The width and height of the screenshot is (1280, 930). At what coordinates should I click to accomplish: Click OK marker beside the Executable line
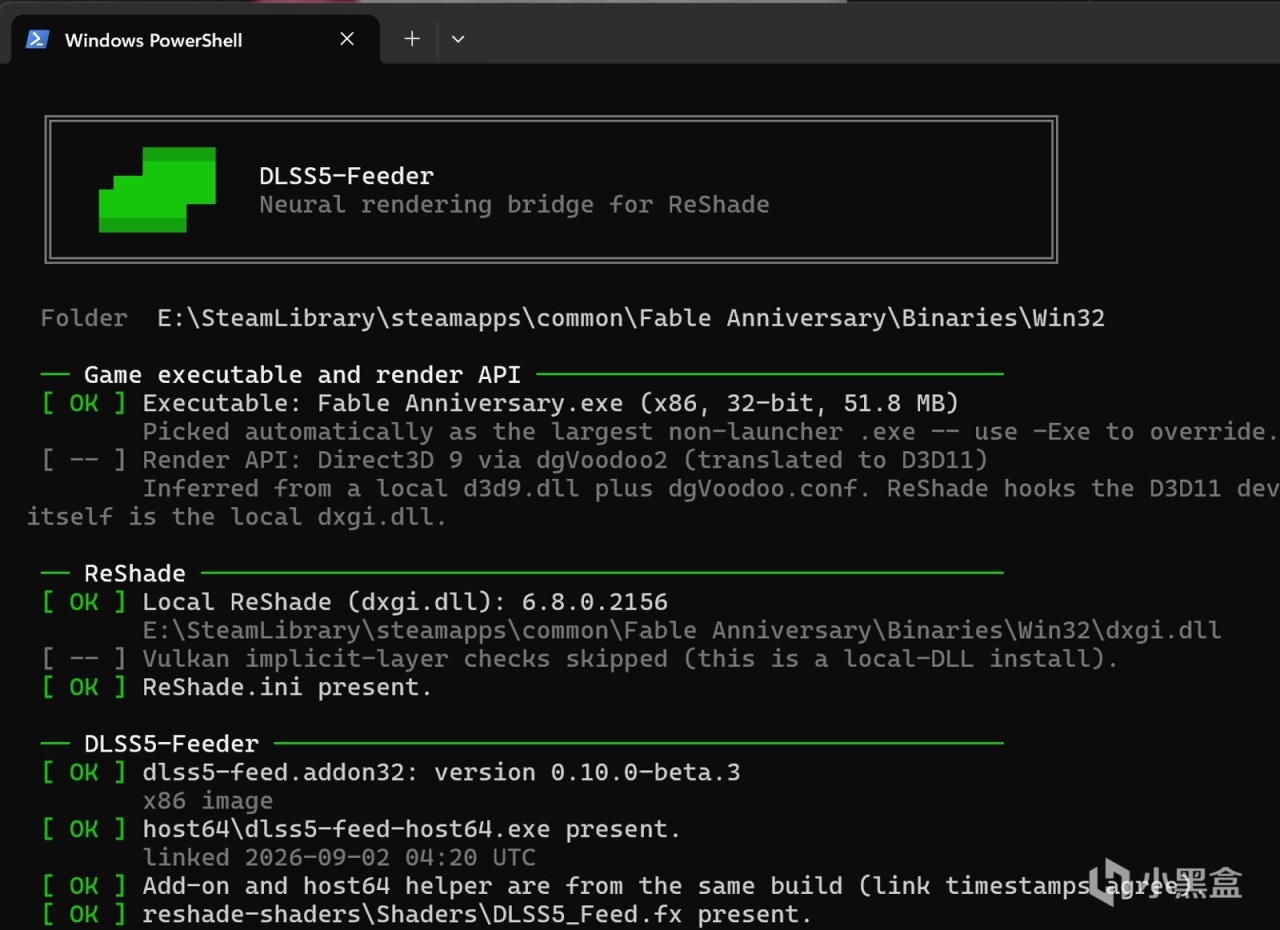pos(84,403)
